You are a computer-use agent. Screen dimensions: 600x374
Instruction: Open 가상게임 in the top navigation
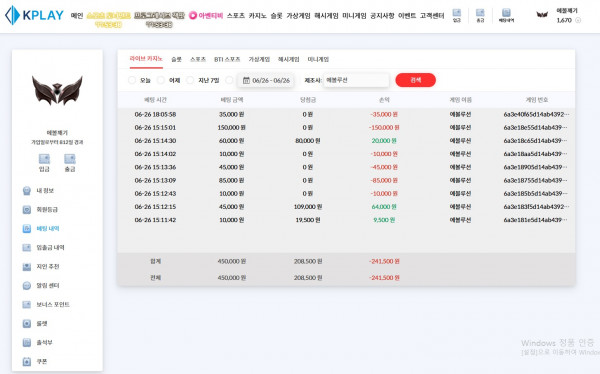pyautogui.click(x=298, y=16)
